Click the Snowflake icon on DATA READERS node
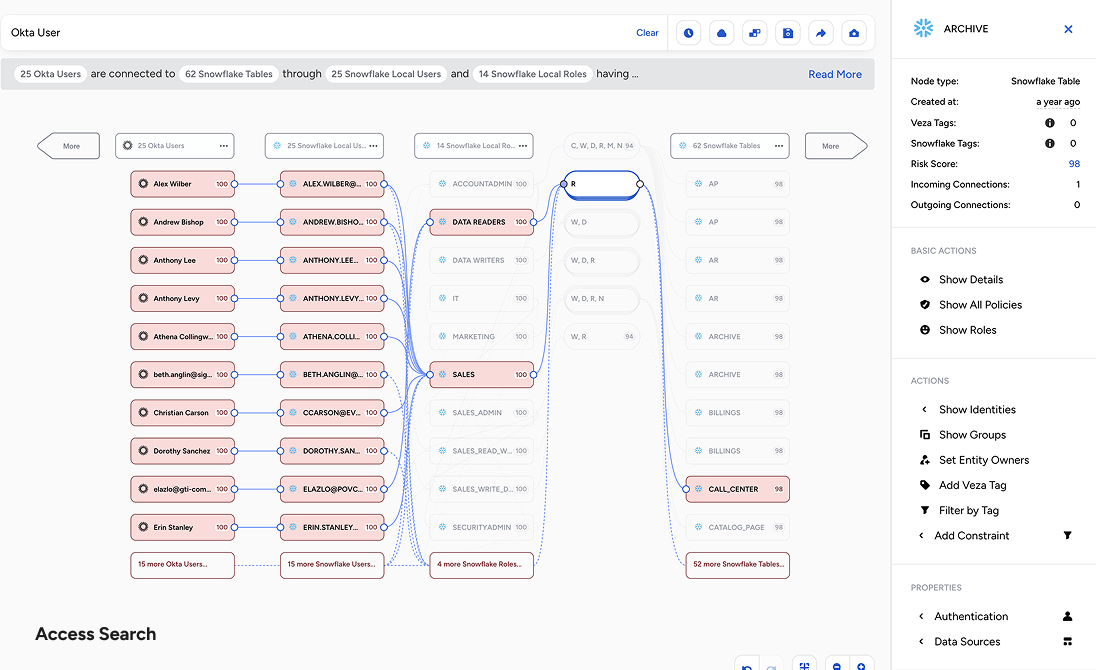 tap(442, 222)
